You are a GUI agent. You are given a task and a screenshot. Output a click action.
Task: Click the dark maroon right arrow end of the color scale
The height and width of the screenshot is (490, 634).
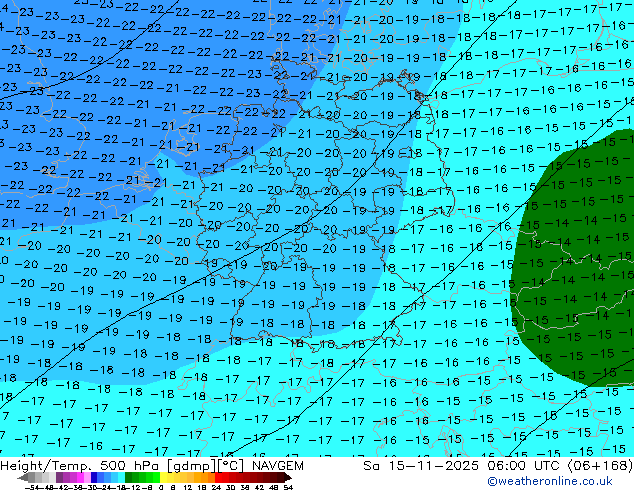pos(288,477)
